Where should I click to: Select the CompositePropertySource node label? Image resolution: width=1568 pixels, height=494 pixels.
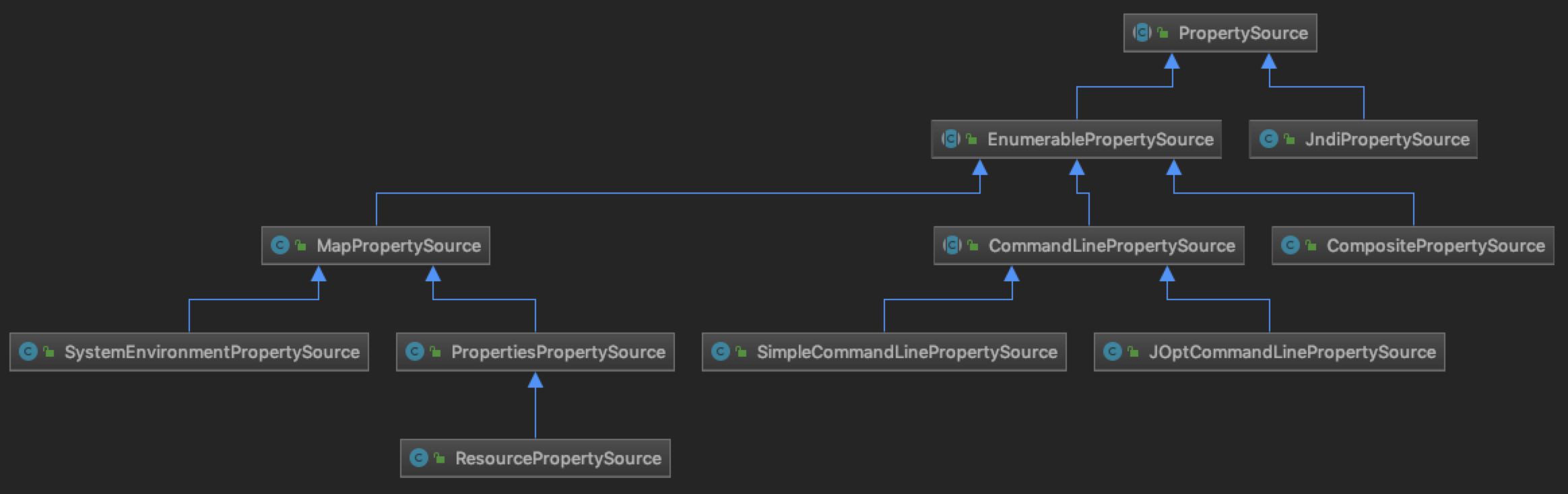[x=1436, y=246]
